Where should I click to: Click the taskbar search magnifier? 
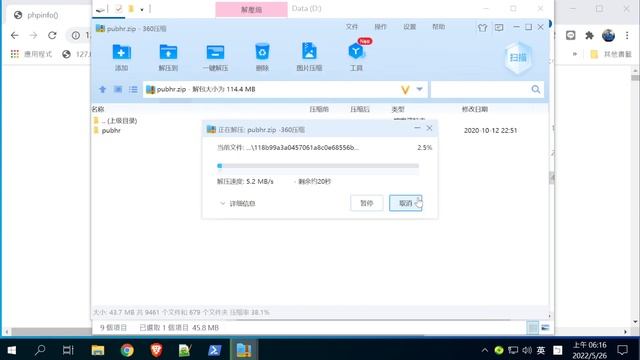tap(40, 350)
